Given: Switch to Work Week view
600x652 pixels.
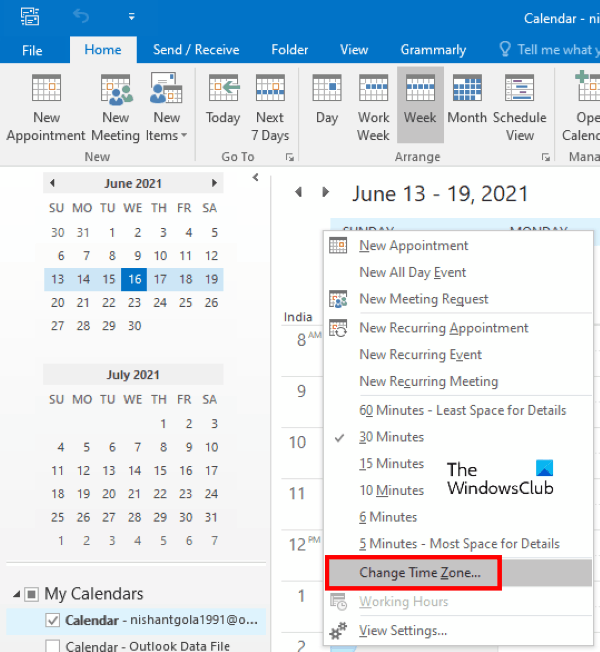Looking at the screenshot, I should pyautogui.click(x=373, y=108).
